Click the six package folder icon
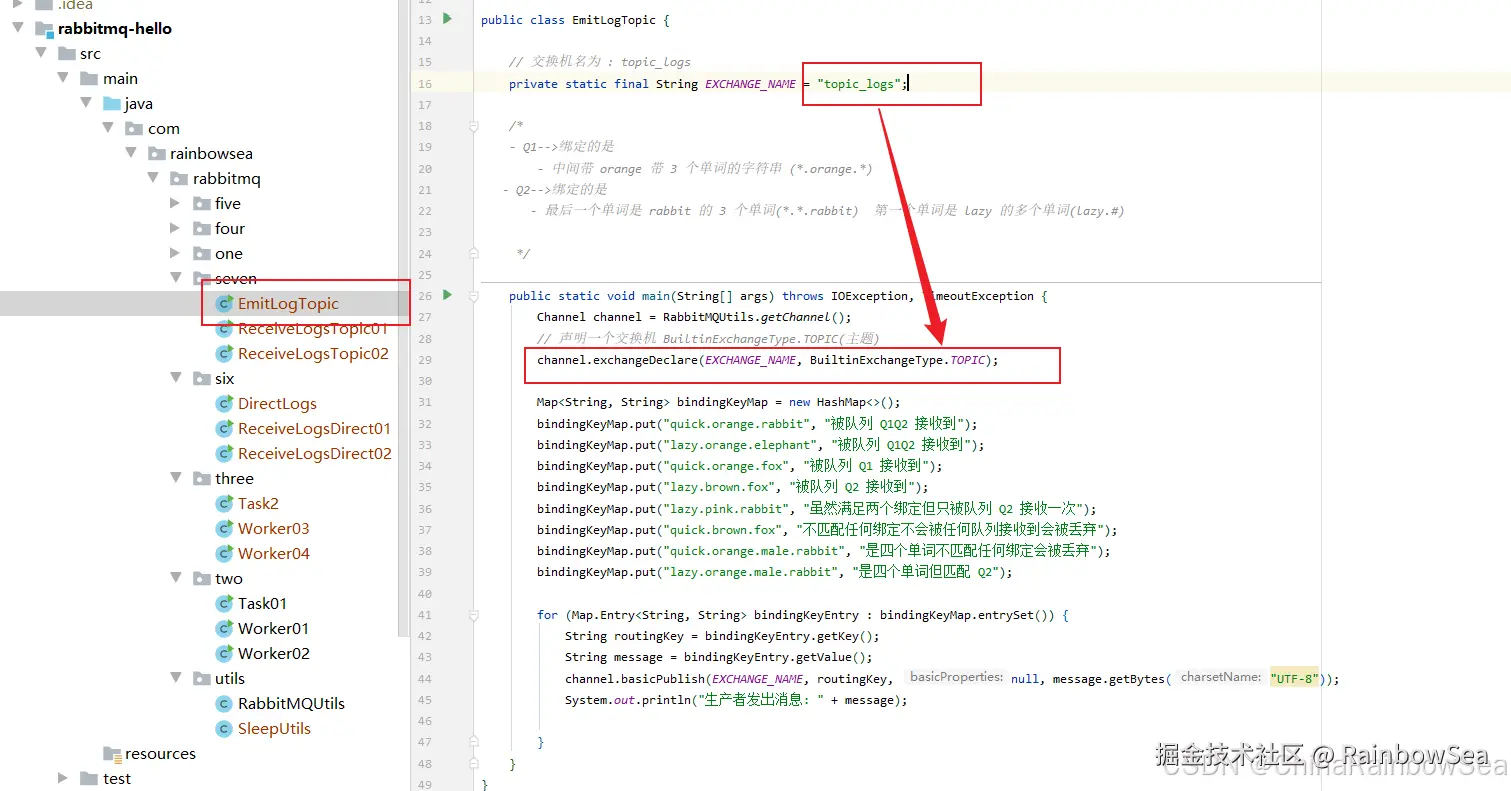The image size is (1511, 791). click(x=202, y=378)
